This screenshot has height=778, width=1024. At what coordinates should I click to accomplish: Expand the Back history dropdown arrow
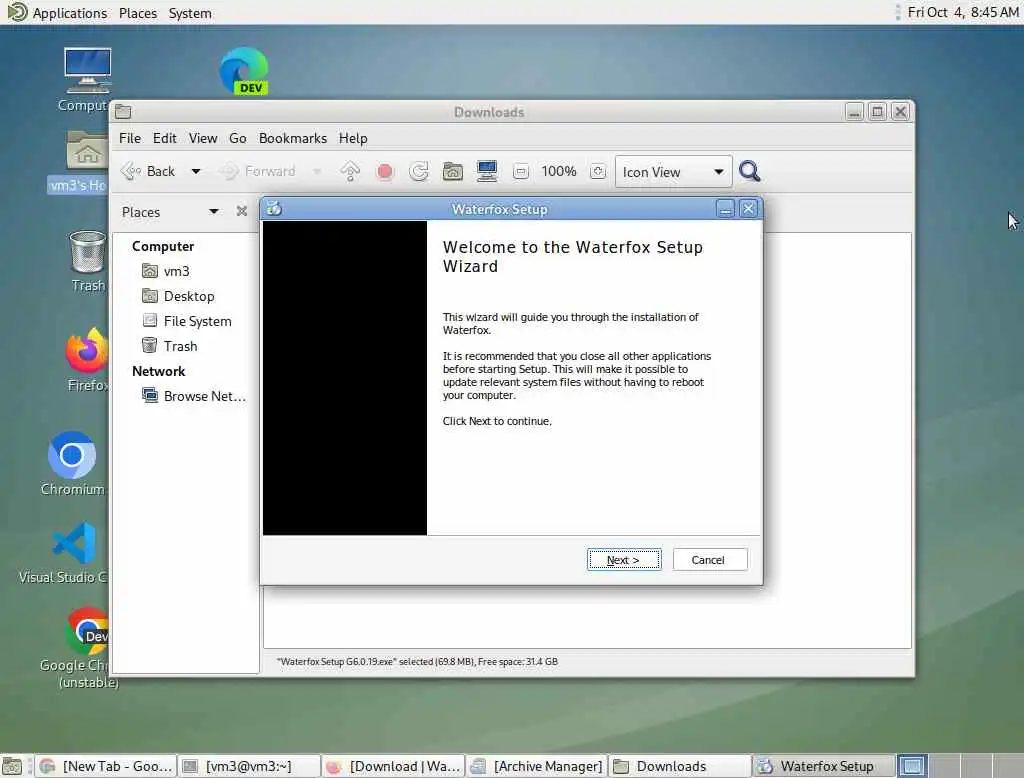[x=196, y=171]
